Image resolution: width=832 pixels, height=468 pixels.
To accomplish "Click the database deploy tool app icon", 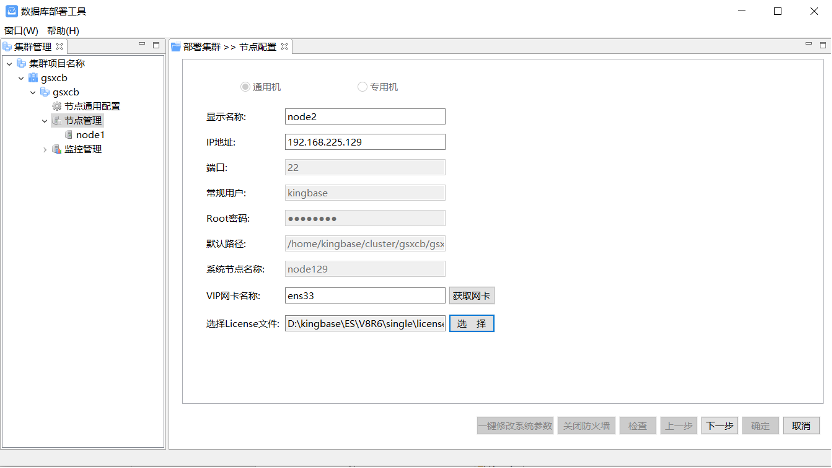I will 11,11.
